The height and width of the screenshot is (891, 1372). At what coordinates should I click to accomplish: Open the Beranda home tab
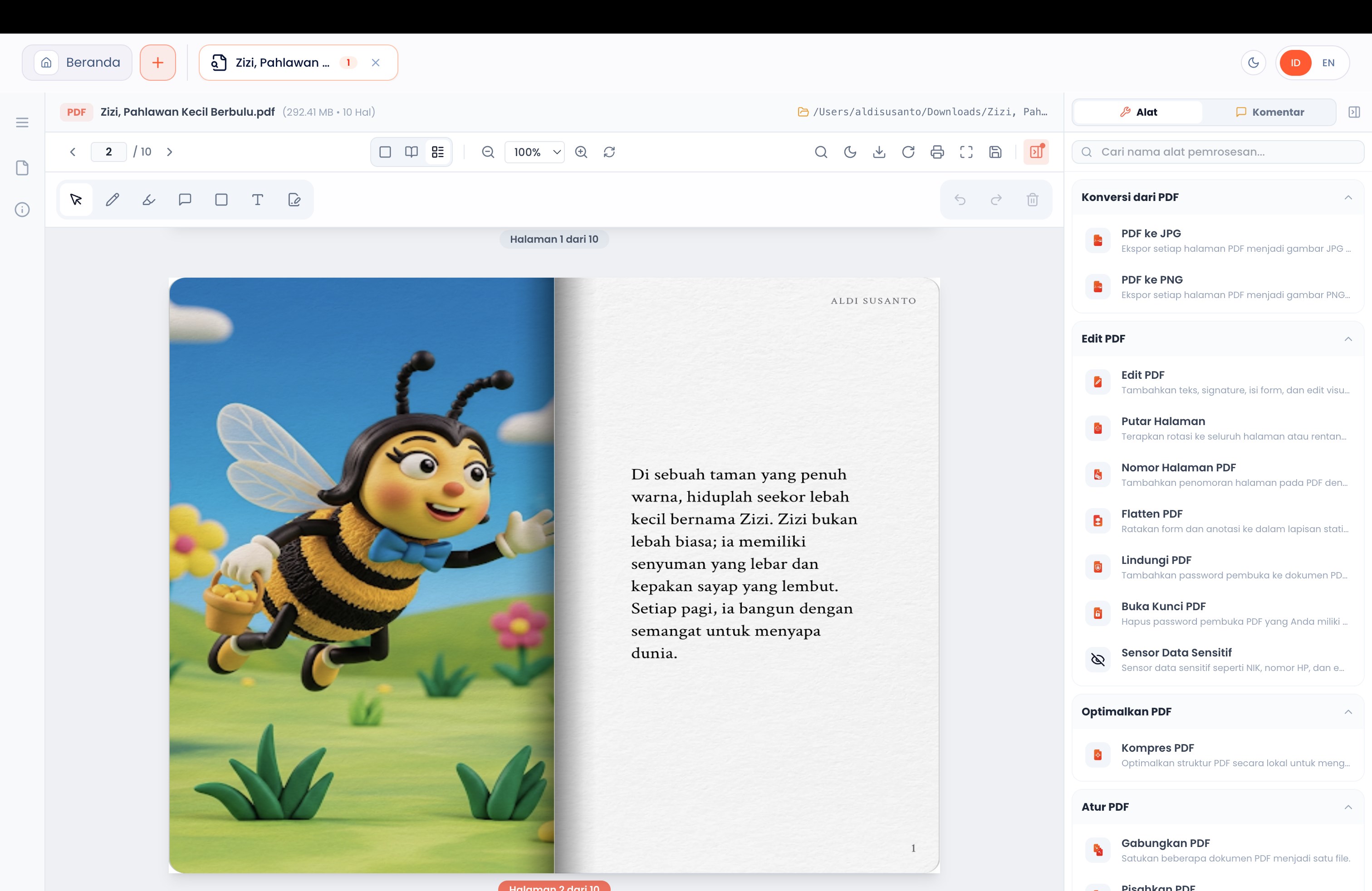(77, 62)
